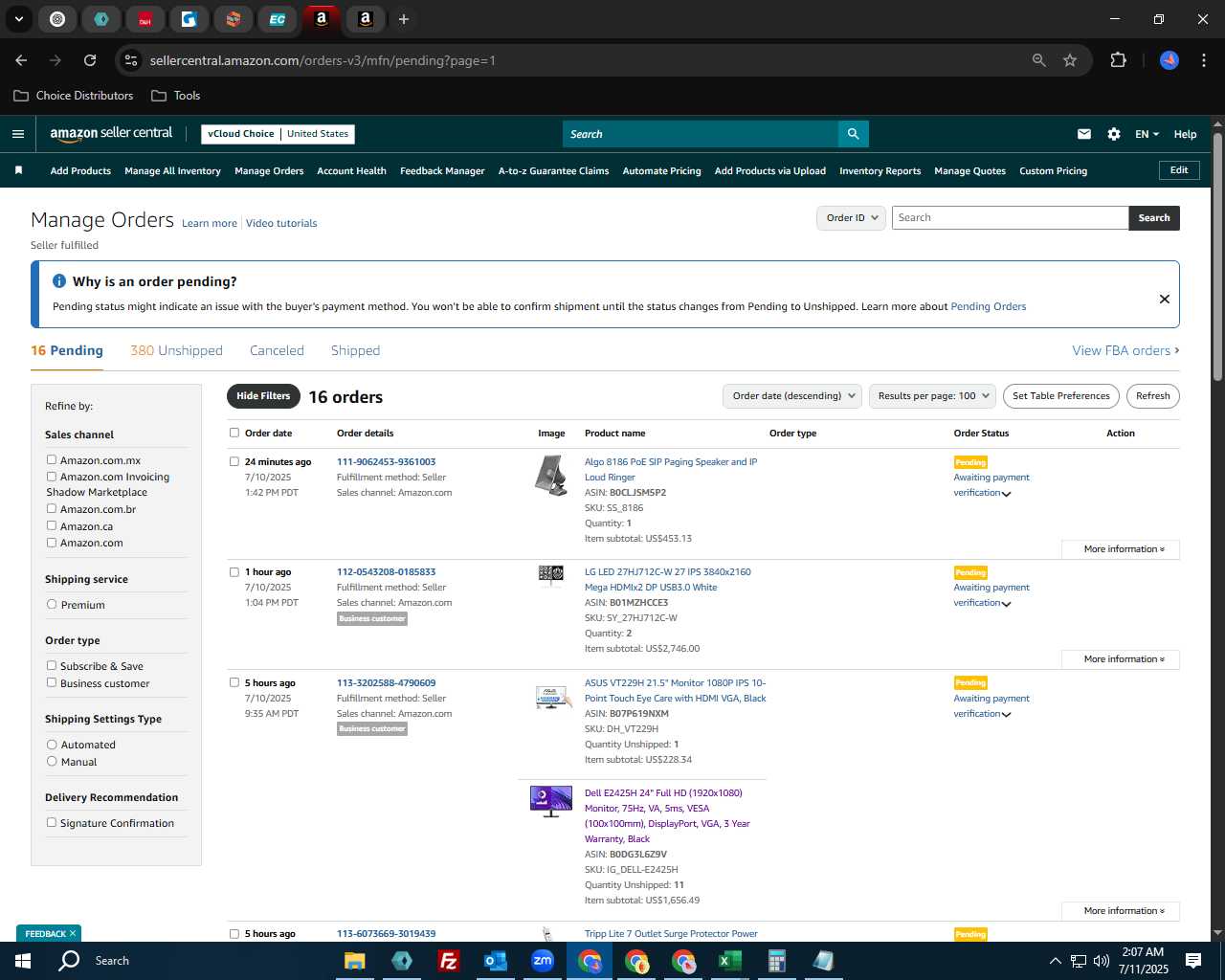Open File Explorer from taskbar
The width and height of the screenshot is (1225, 980).
[x=355, y=961]
